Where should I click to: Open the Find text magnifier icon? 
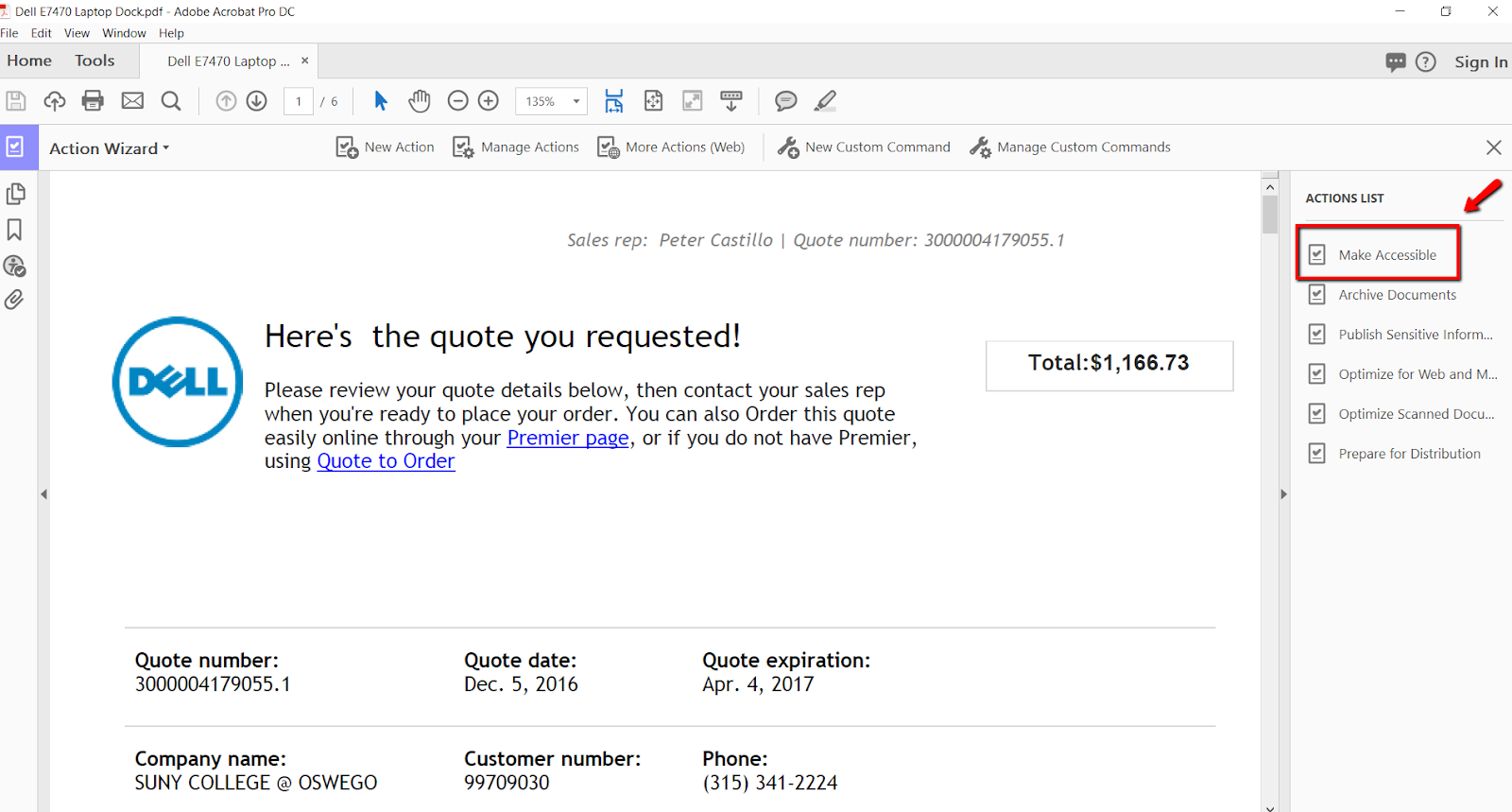click(x=171, y=101)
